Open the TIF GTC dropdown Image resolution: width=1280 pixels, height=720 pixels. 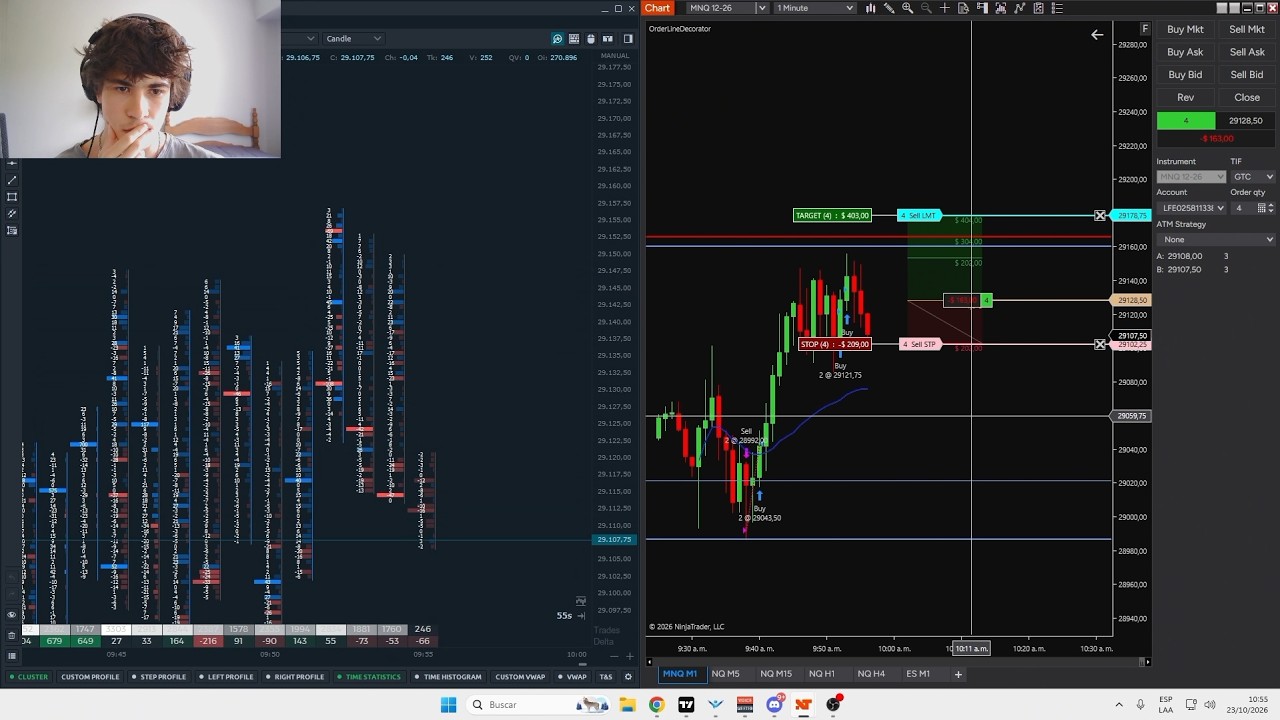coord(1252,177)
